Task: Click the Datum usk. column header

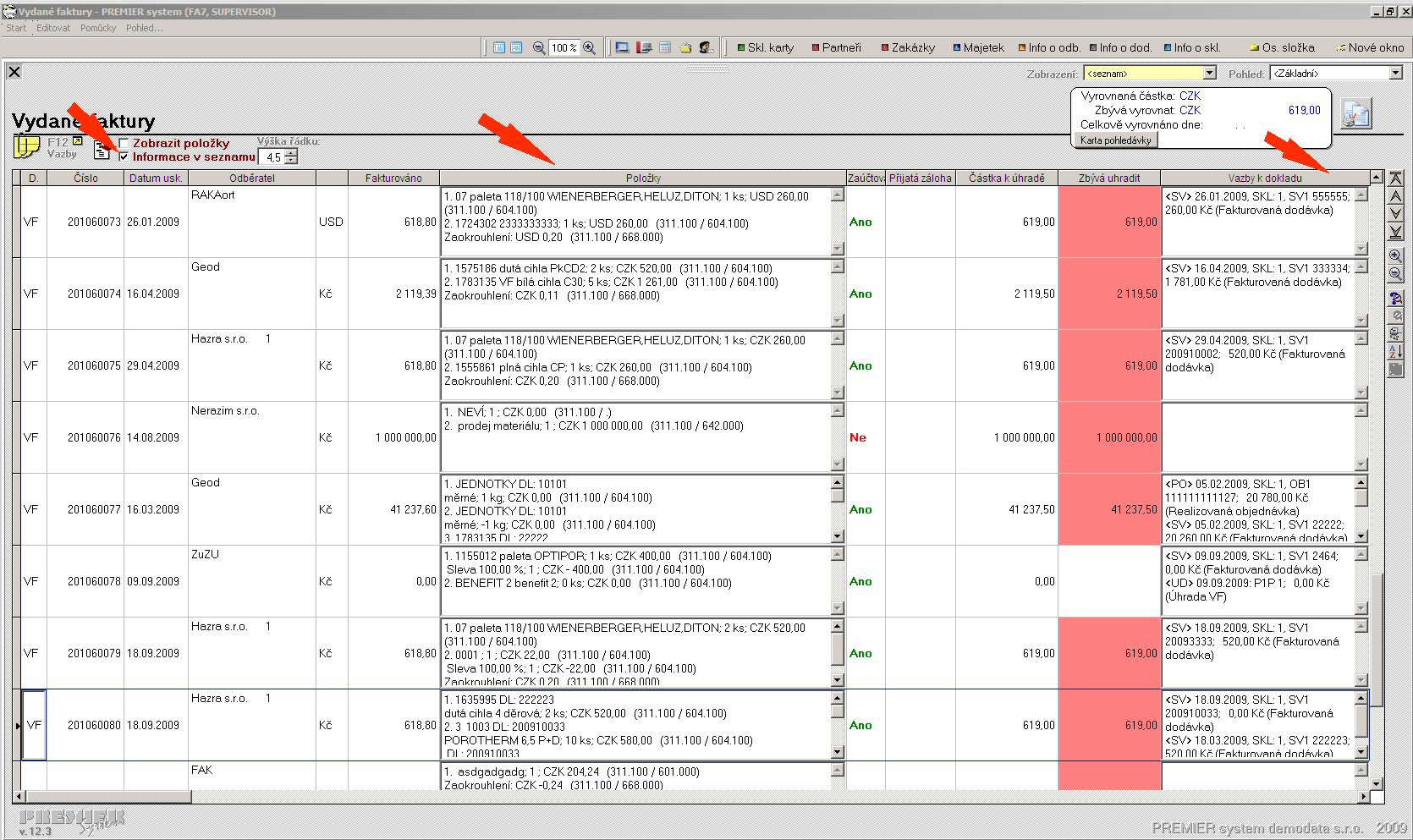Action: click(x=156, y=178)
